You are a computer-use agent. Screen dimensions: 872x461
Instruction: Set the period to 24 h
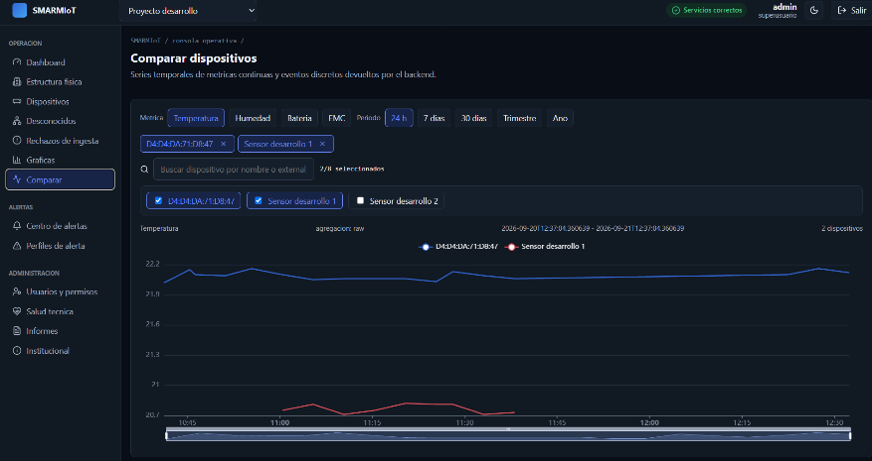[399, 118]
